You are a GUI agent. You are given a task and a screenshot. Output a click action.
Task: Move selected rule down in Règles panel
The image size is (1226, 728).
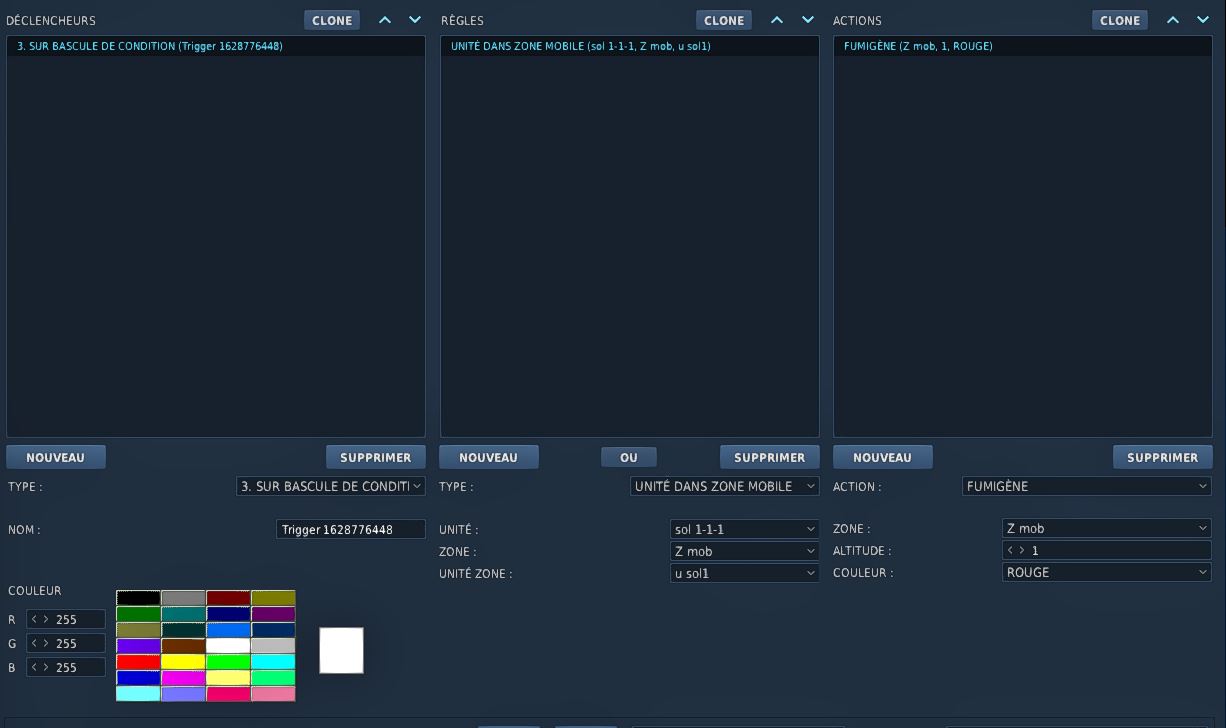(x=808, y=20)
